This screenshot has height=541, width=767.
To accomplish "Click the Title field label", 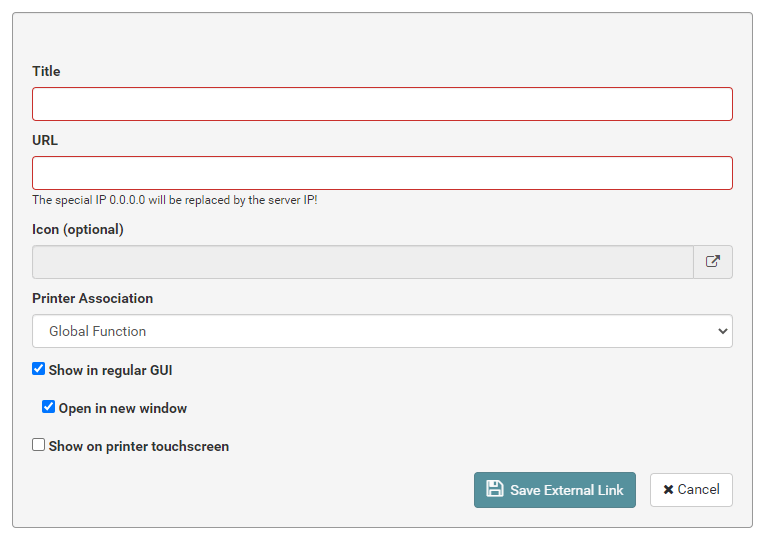I will tap(46, 71).
